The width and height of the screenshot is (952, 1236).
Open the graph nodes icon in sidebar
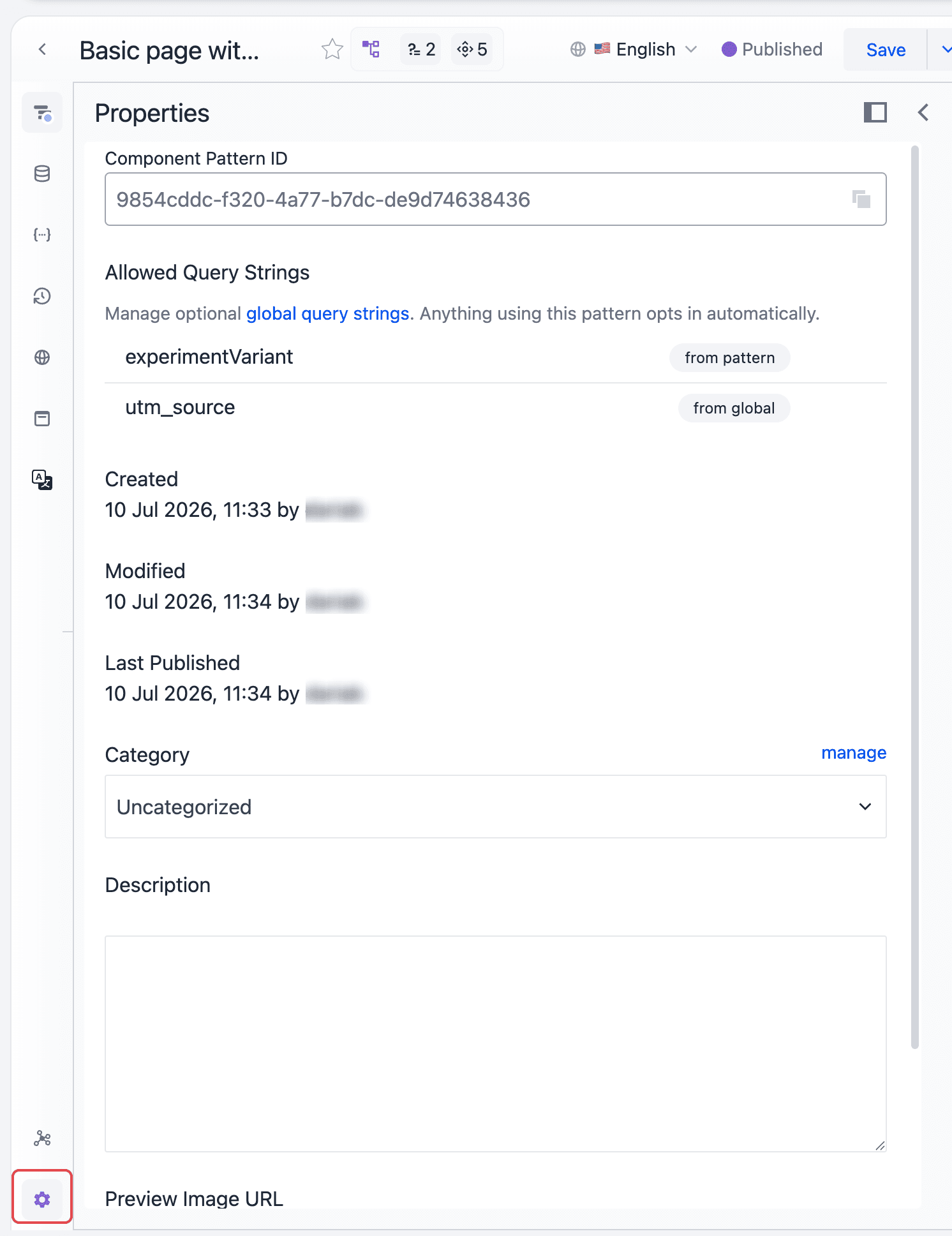tap(42, 1138)
